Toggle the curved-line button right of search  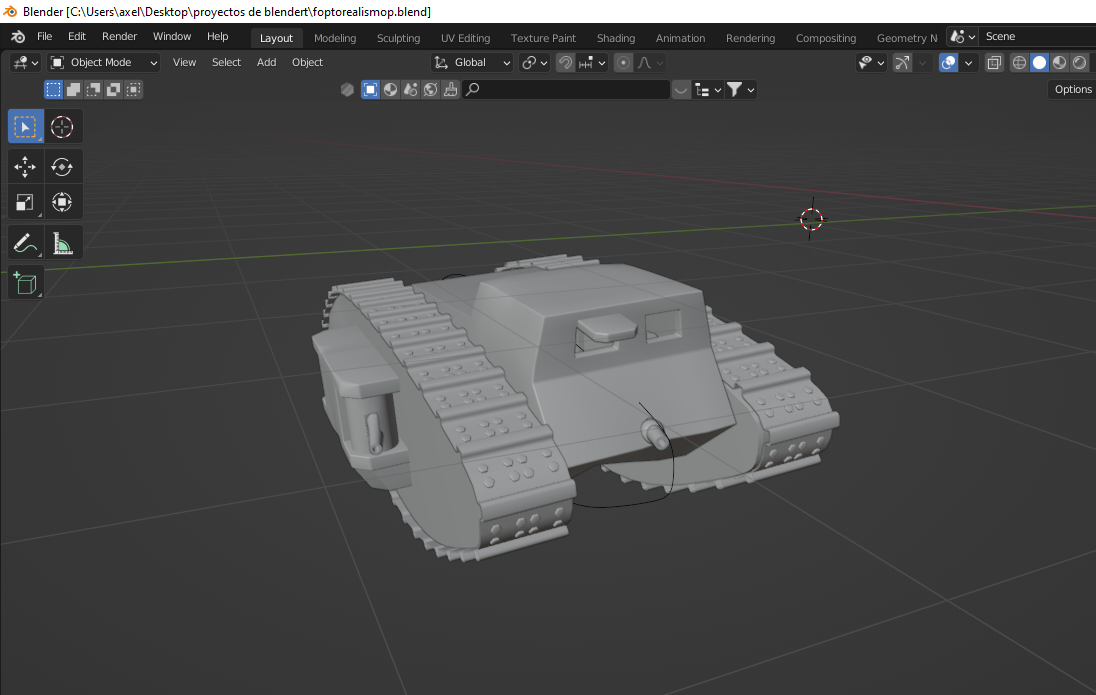(x=681, y=89)
